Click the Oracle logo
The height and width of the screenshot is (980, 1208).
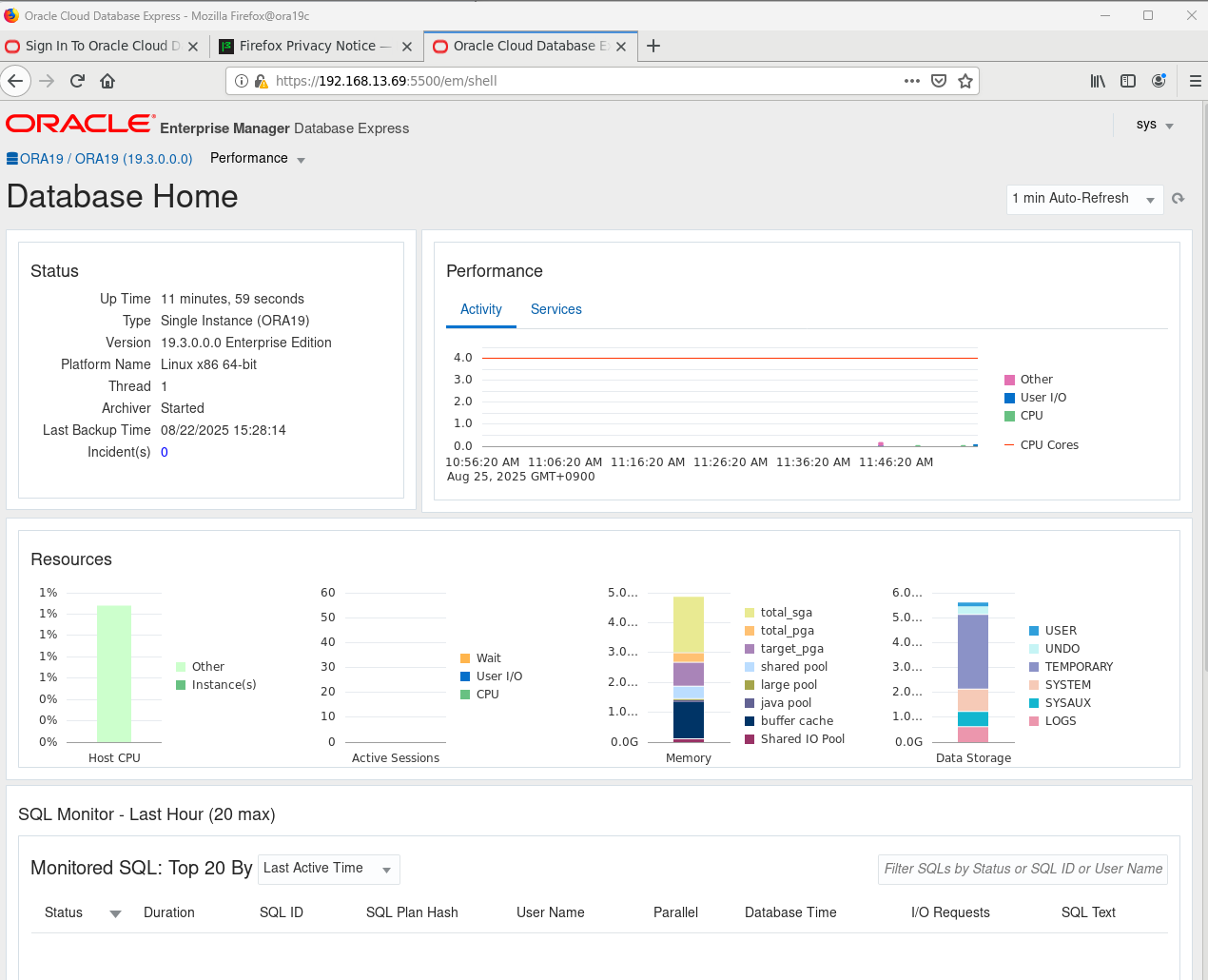(x=80, y=124)
